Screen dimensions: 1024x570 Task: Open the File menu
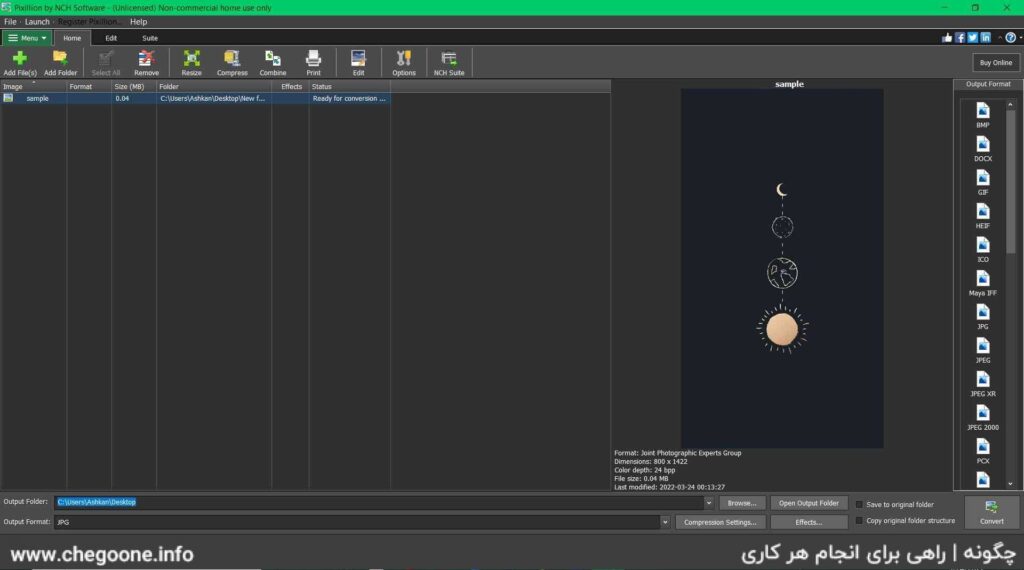point(10,22)
